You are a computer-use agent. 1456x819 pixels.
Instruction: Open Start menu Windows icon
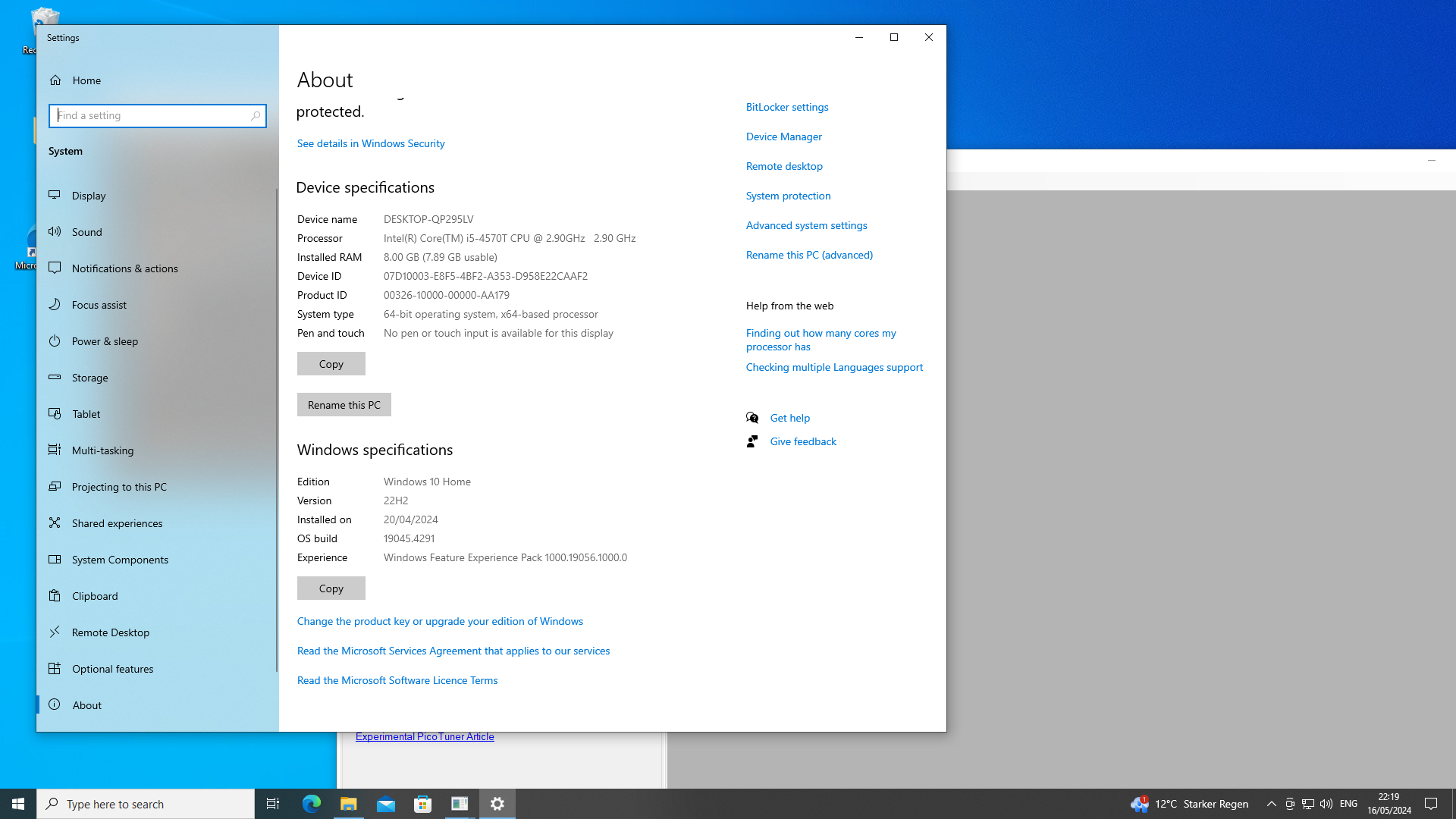pyautogui.click(x=18, y=804)
